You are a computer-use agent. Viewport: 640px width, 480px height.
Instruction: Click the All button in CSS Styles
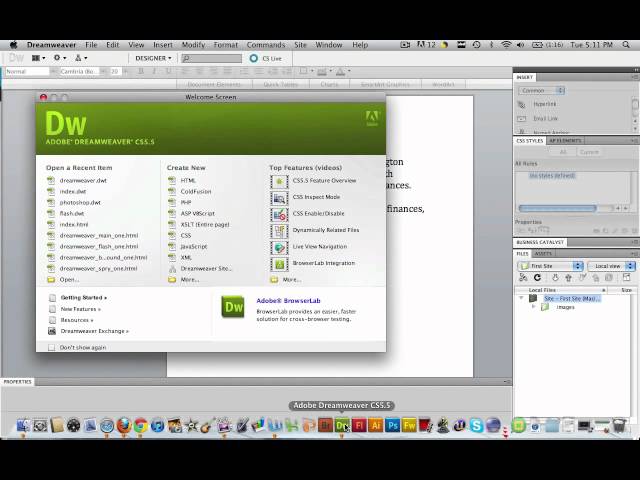tap(563, 152)
